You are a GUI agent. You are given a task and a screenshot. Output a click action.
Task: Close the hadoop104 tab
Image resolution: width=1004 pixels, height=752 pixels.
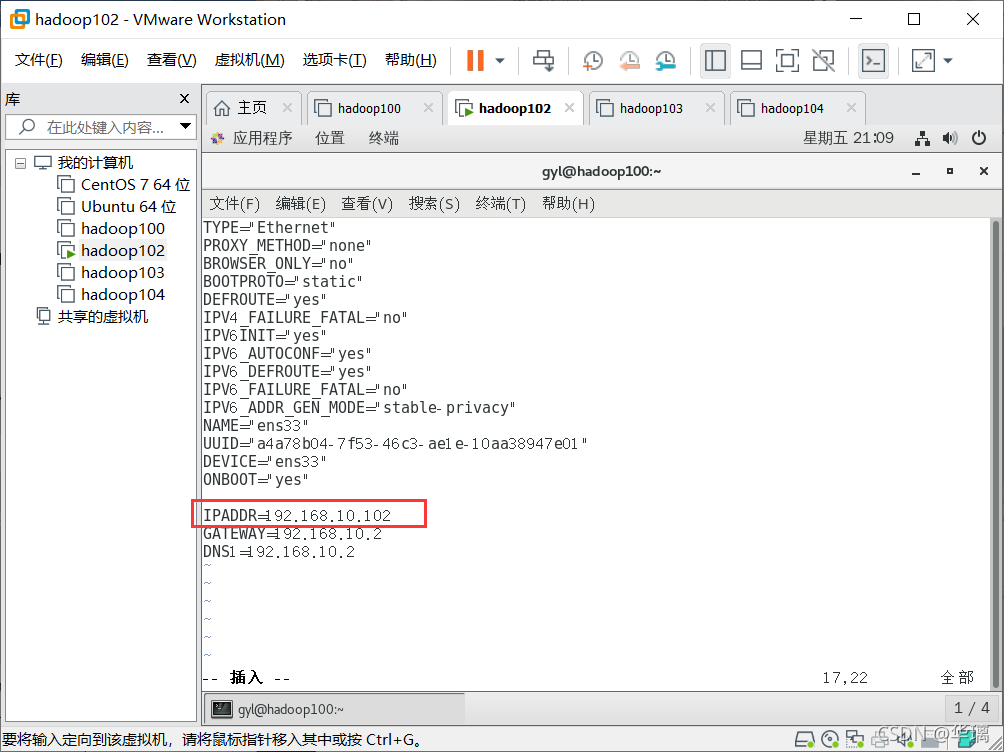click(851, 108)
